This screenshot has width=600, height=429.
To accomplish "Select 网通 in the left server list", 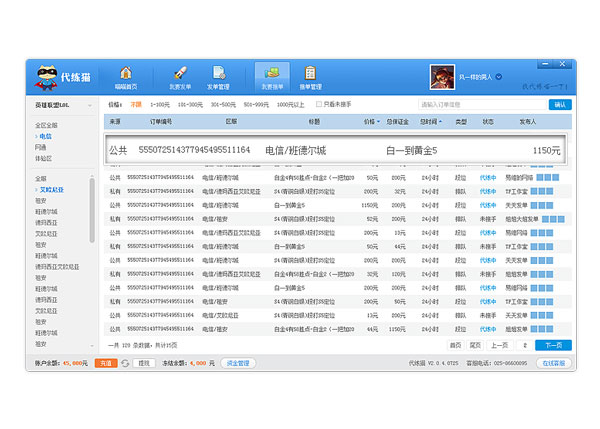I will 41,146.
